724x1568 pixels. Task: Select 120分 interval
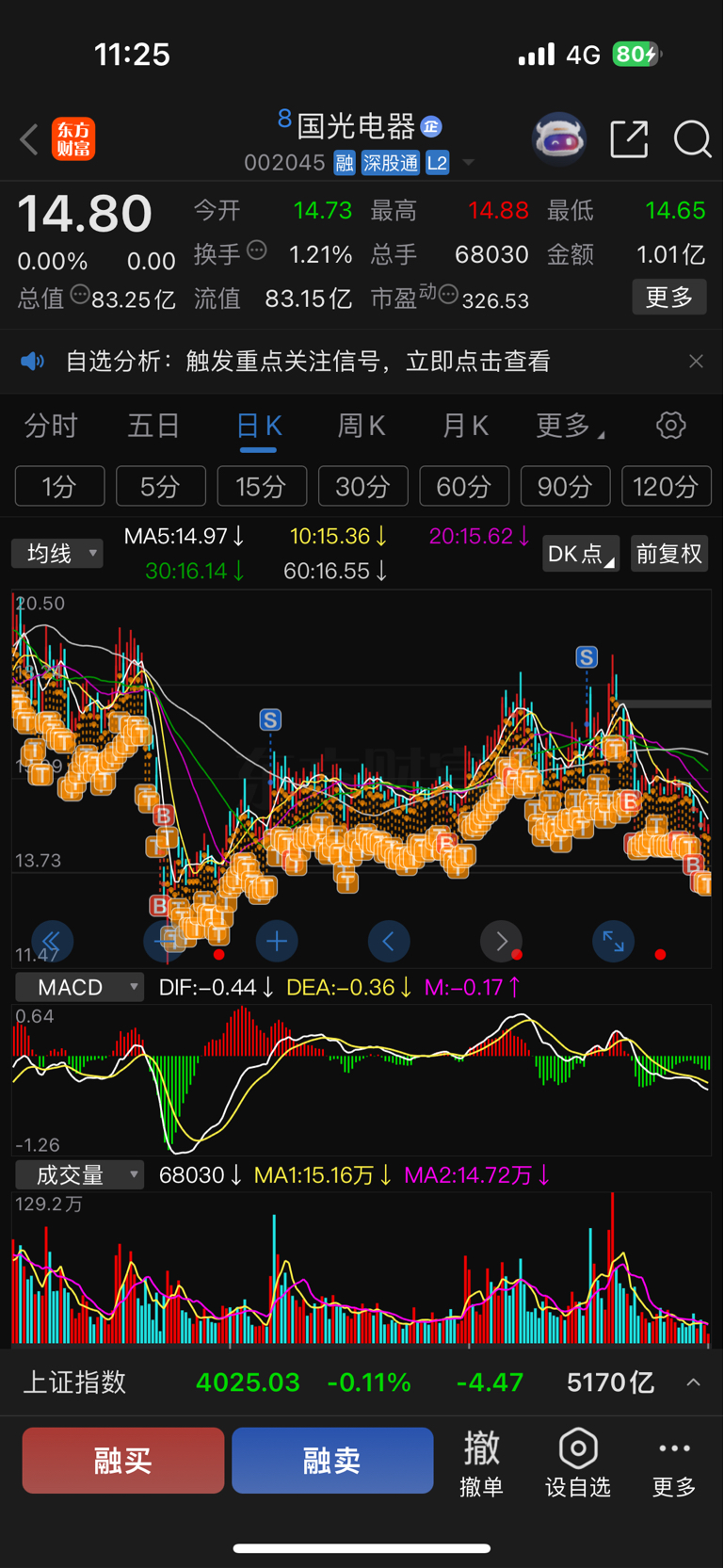(x=667, y=486)
